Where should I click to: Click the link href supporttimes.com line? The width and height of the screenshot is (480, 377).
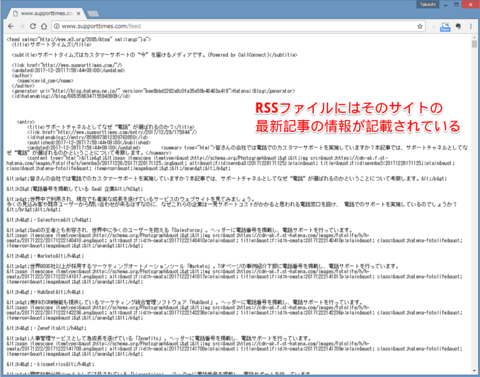coord(67,65)
